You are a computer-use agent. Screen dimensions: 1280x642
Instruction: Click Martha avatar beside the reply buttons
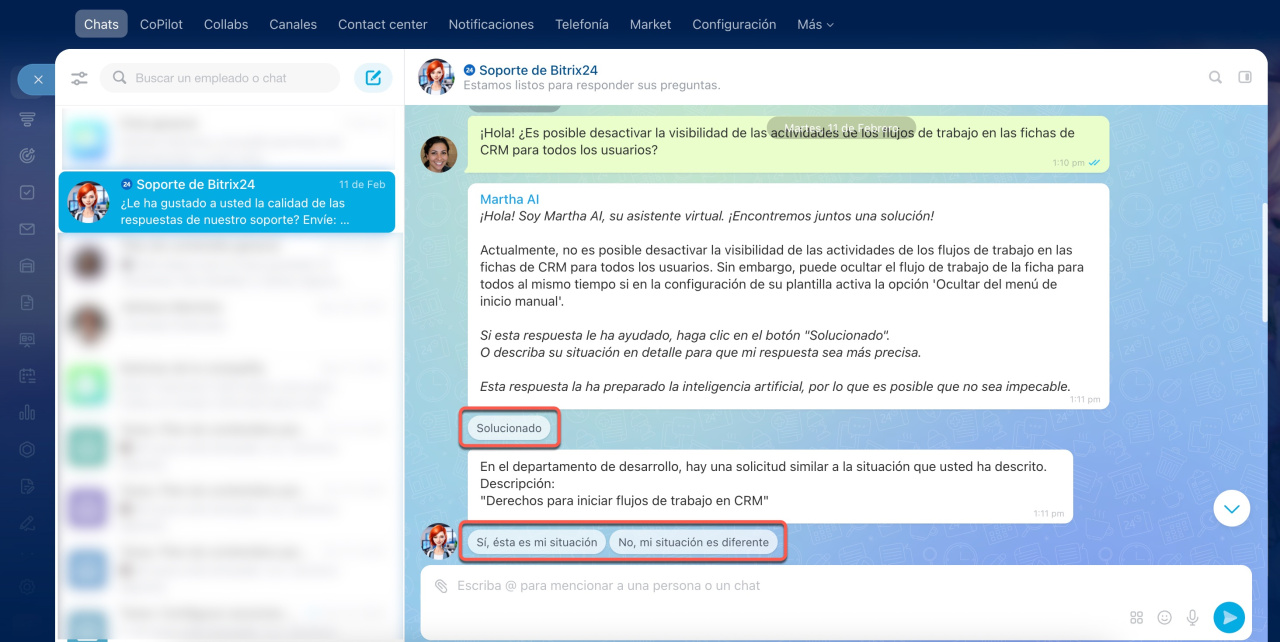pos(438,541)
